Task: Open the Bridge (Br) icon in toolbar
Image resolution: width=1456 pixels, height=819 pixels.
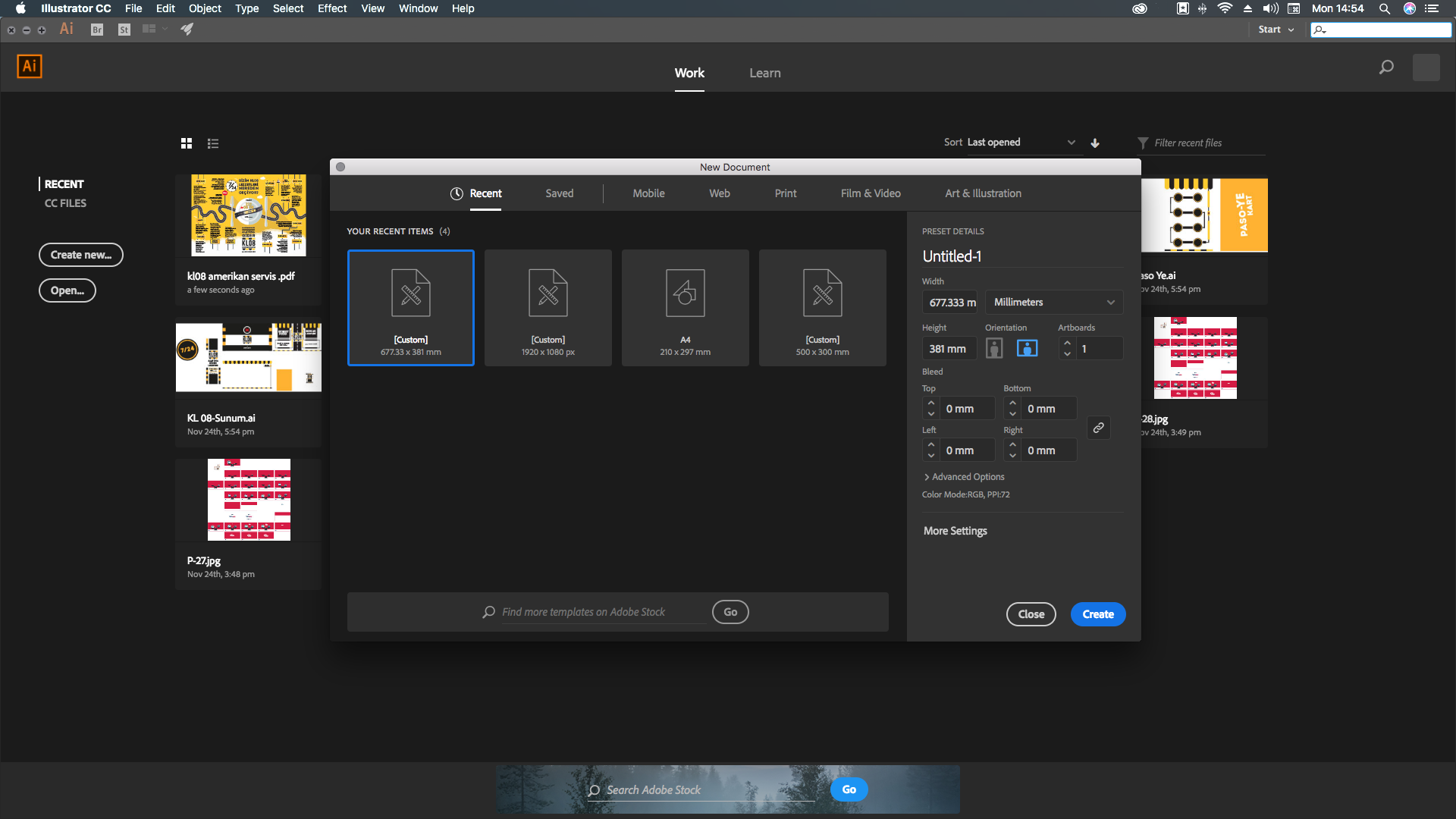Action: click(x=97, y=30)
